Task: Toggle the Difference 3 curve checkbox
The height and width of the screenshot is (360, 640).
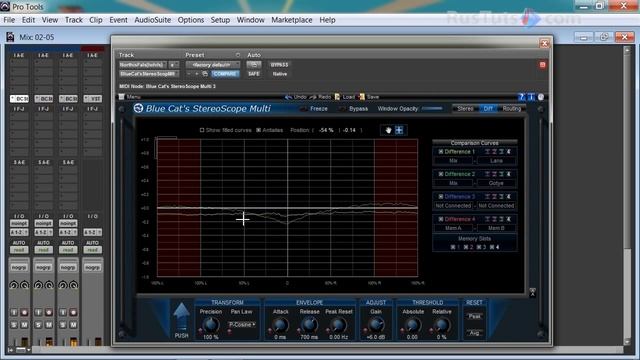Action: click(x=441, y=196)
